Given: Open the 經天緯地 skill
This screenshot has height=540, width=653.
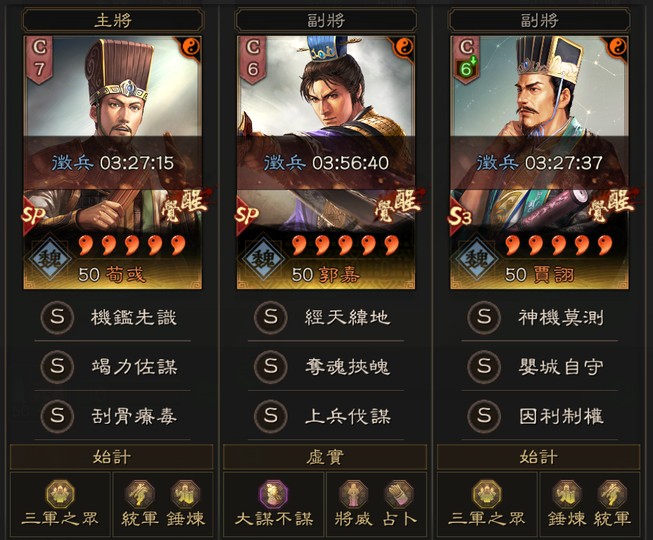Looking at the screenshot, I should [x=326, y=317].
